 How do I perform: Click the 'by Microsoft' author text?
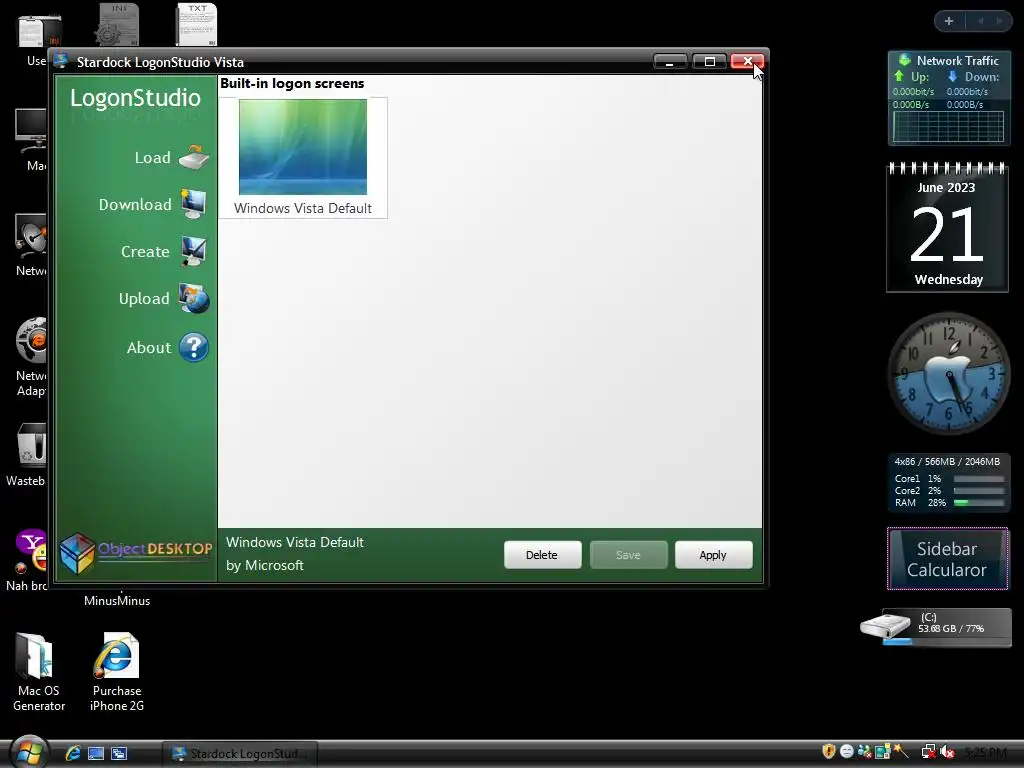pyautogui.click(x=264, y=566)
